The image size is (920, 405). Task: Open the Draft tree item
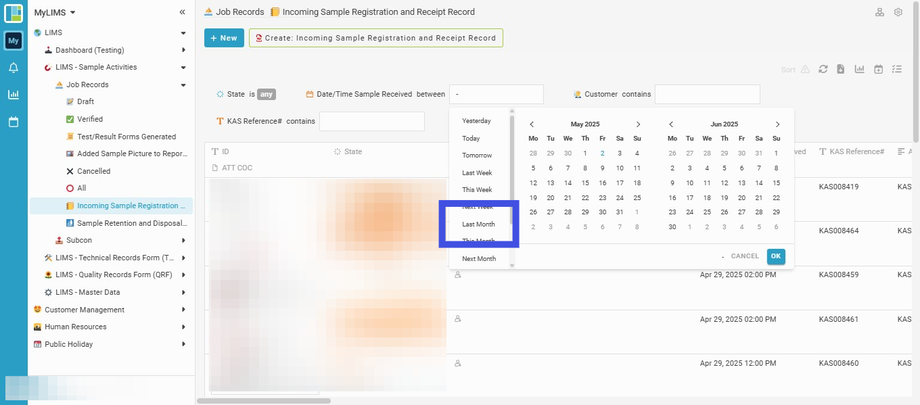point(86,102)
